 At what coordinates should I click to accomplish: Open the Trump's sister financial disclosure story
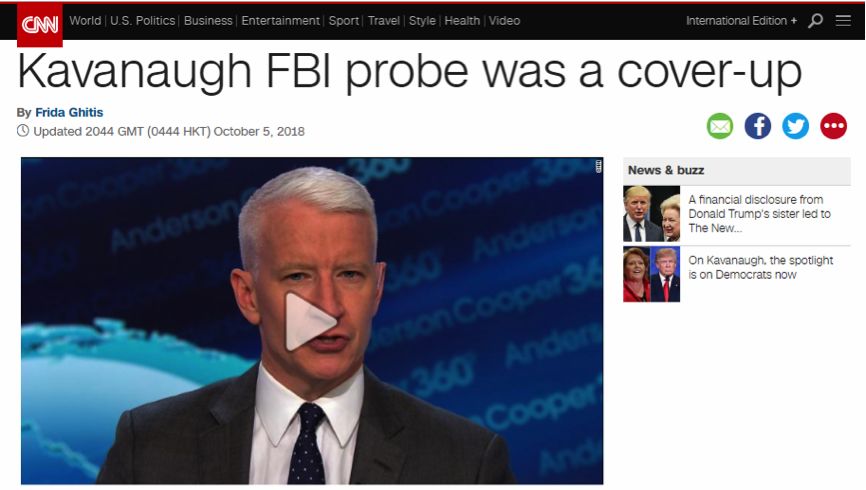click(759, 214)
